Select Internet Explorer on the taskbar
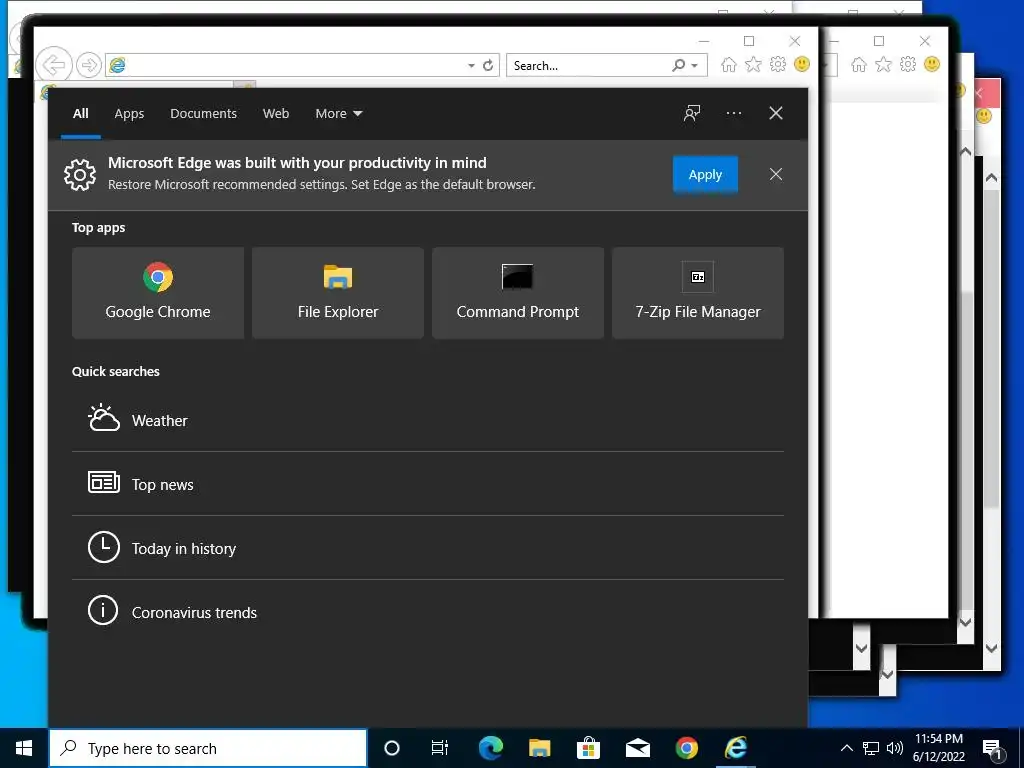1024x768 pixels. [x=736, y=748]
